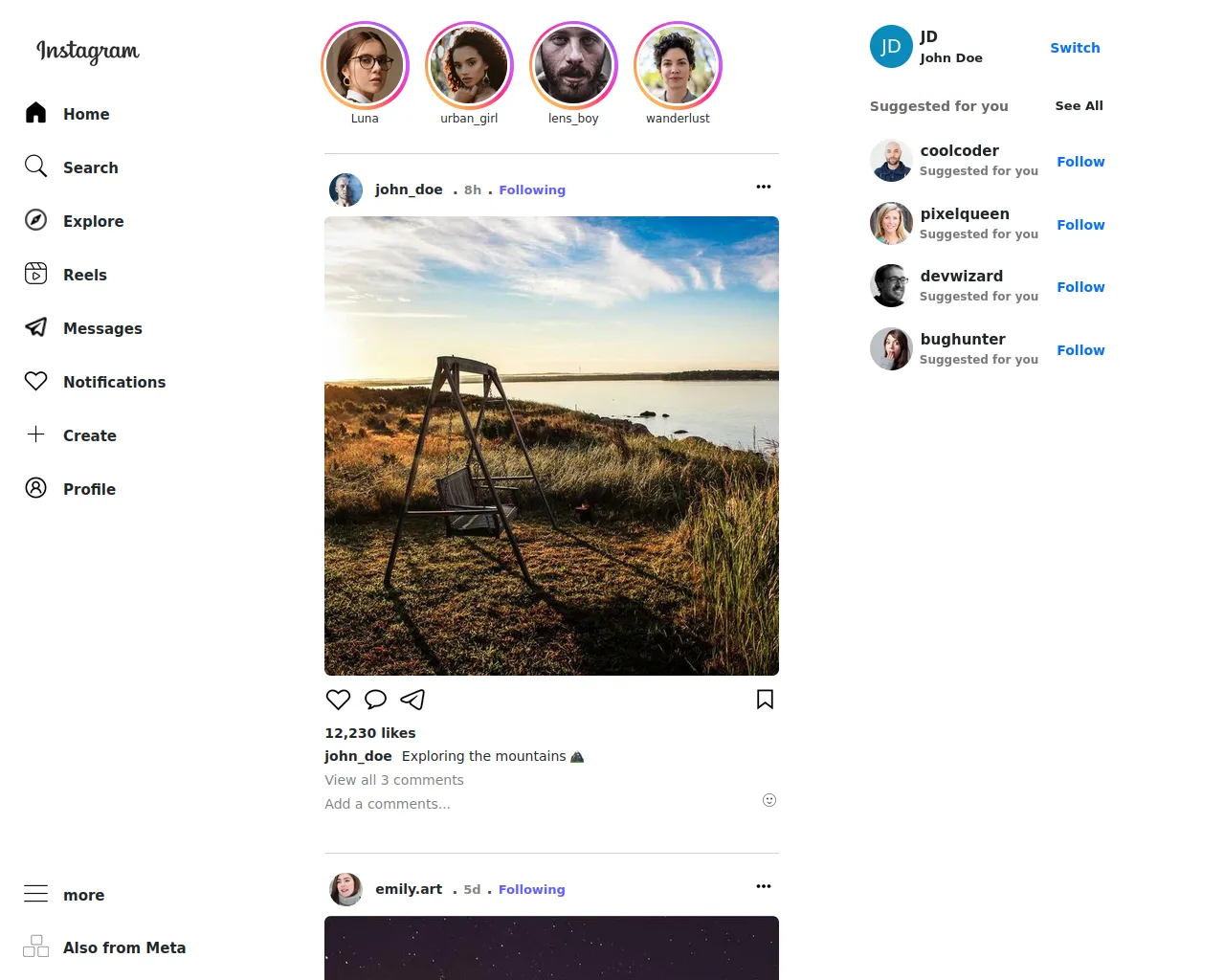1225x980 pixels.
Task: Click the Reels icon in sidebar
Action: 35,274
